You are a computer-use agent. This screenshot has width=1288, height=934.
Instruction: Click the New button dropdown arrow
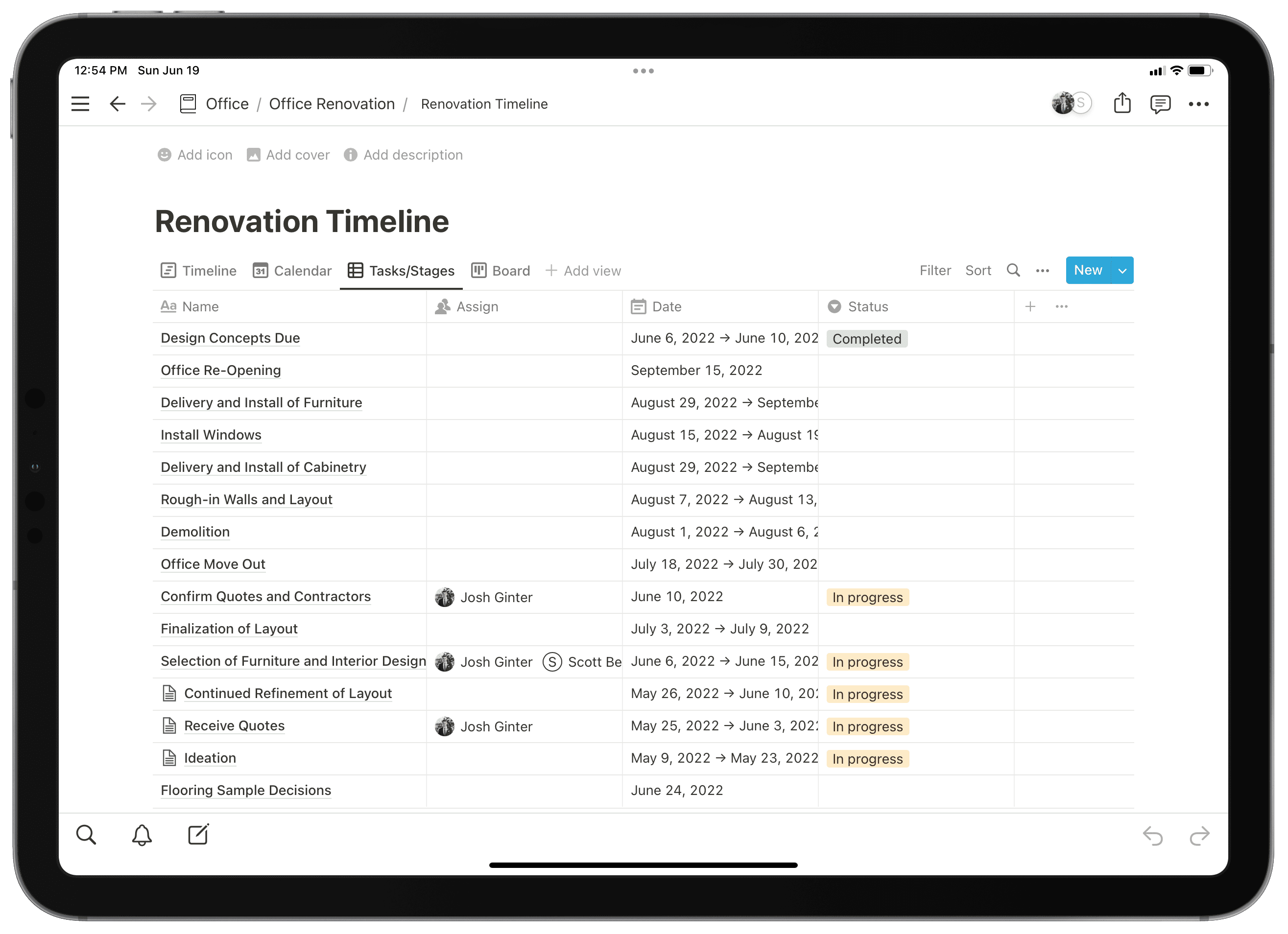pos(1121,270)
